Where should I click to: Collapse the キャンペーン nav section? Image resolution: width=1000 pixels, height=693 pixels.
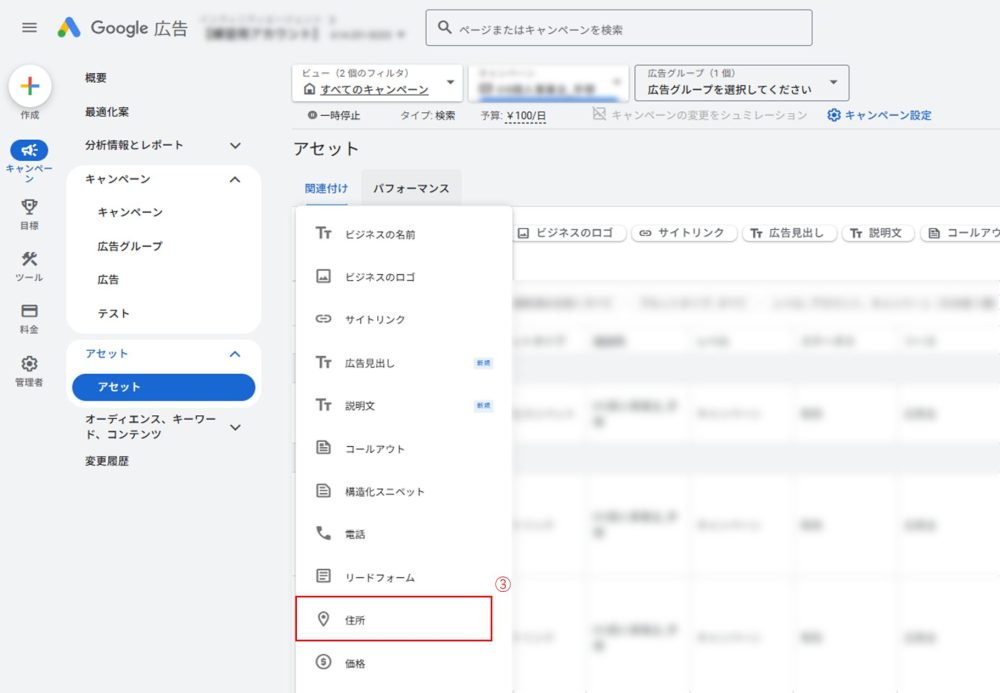(x=235, y=179)
